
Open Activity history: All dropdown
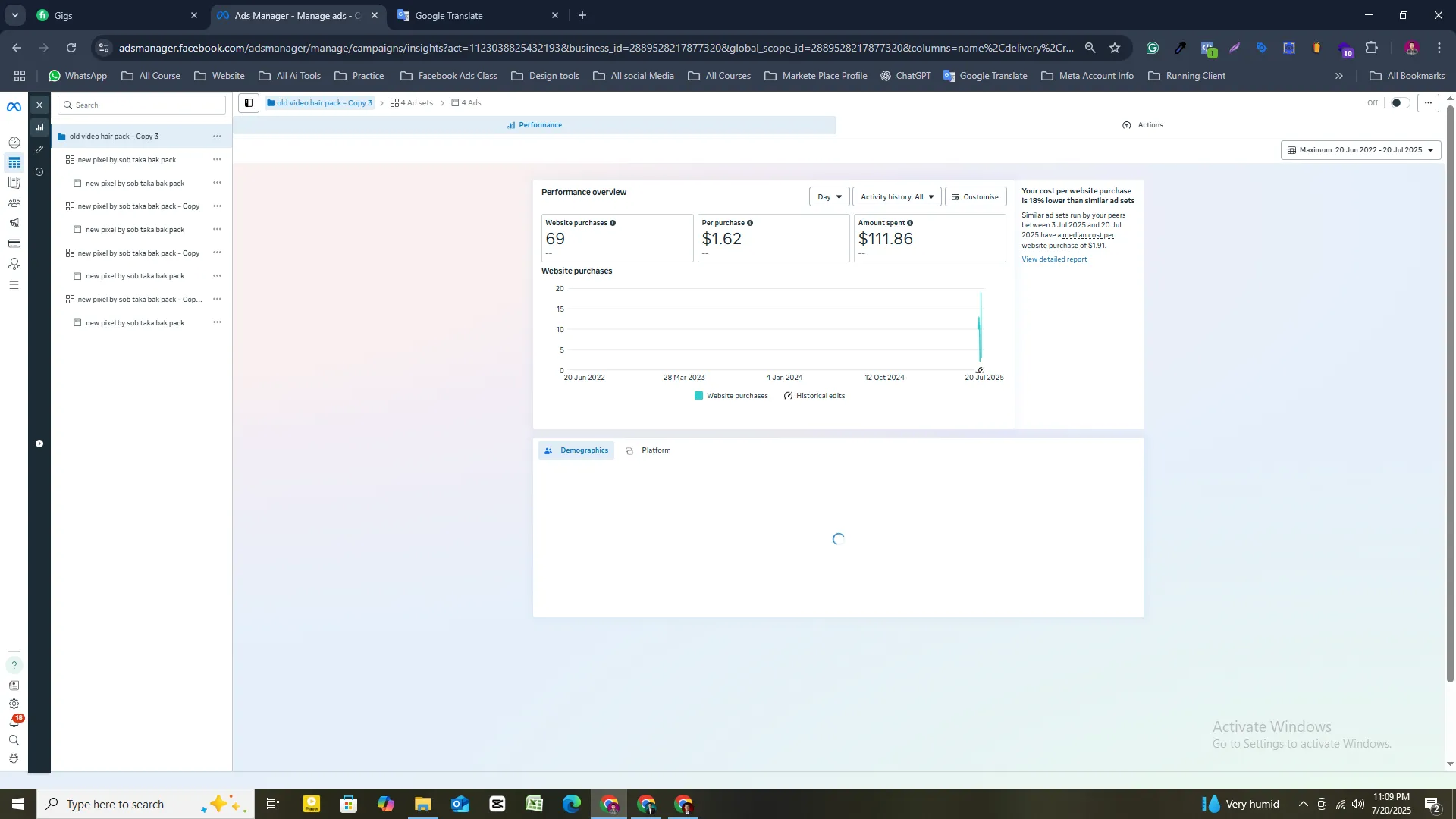pos(896,197)
